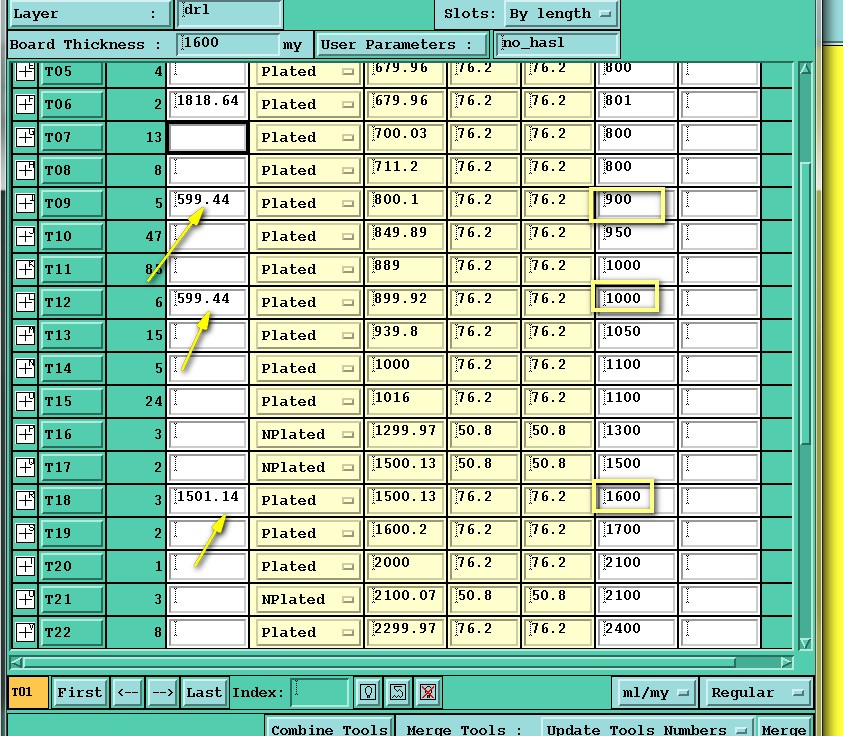Change T17 type NPlated dropdown
The image size is (843, 736).
(x=307, y=467)
